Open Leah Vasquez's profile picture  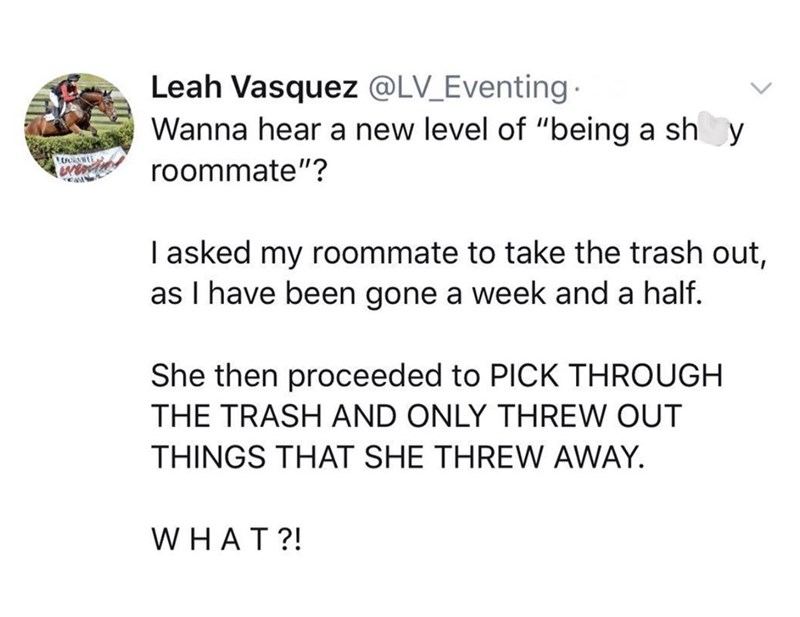coord(76,125)
